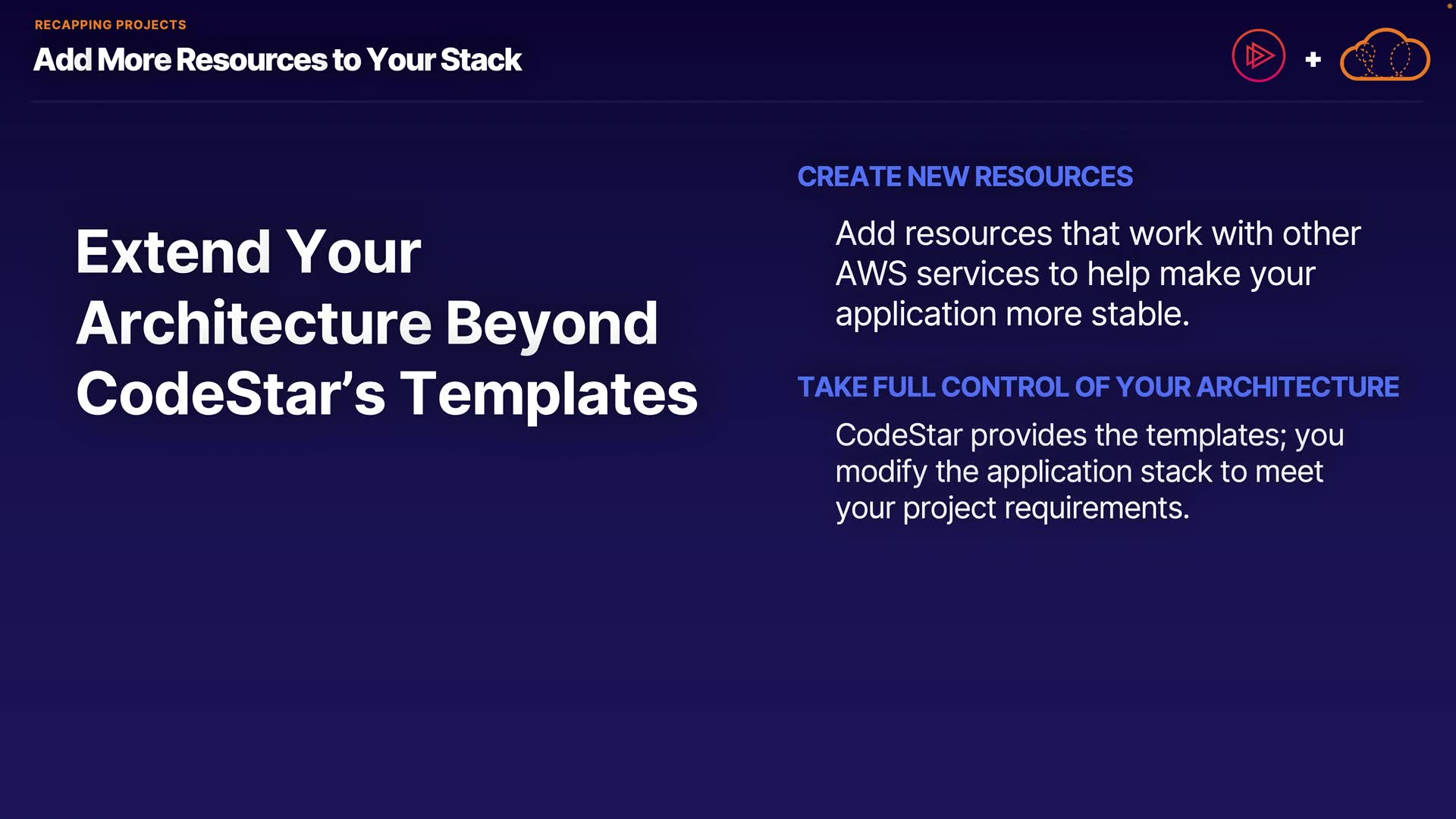
Task: Click the orange 'RECAPPING PROJECTS' label
Action: click(111, 25)
